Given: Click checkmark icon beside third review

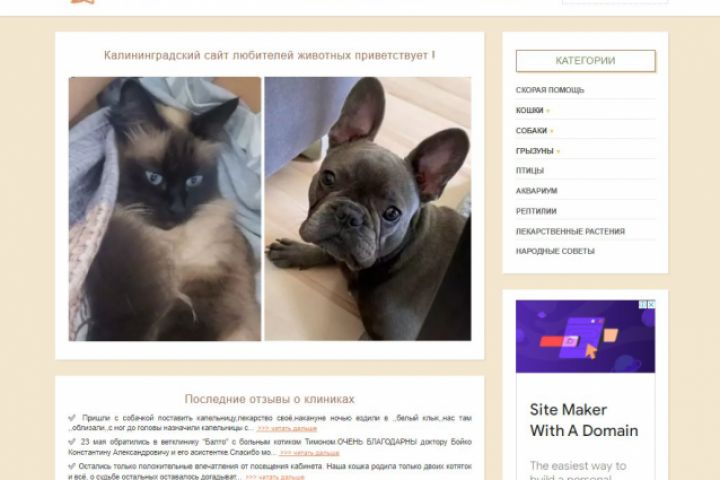Looking at the screenshot, I should click(72, 466).
